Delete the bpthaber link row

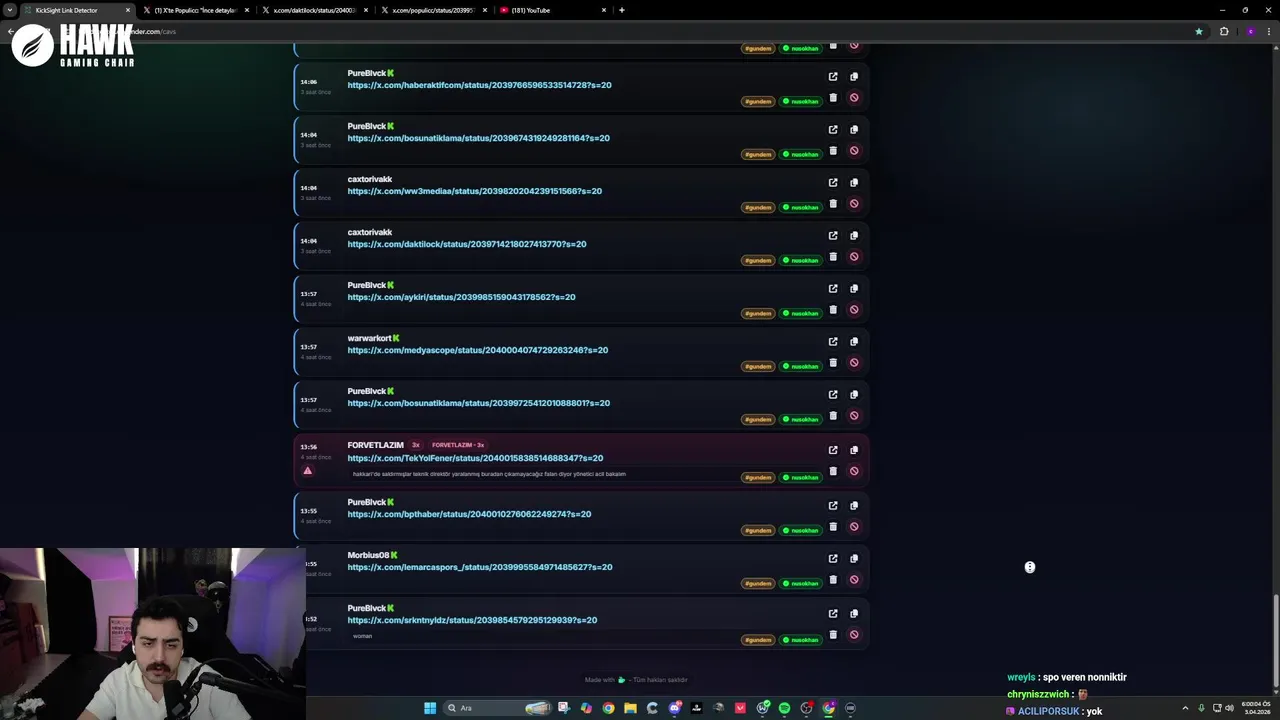(833, 527)
